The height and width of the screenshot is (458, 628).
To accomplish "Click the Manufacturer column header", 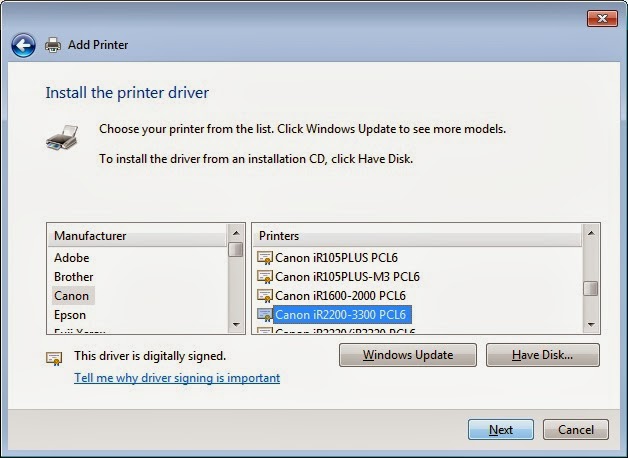I will pyautogui.click(x=137, y=236).
